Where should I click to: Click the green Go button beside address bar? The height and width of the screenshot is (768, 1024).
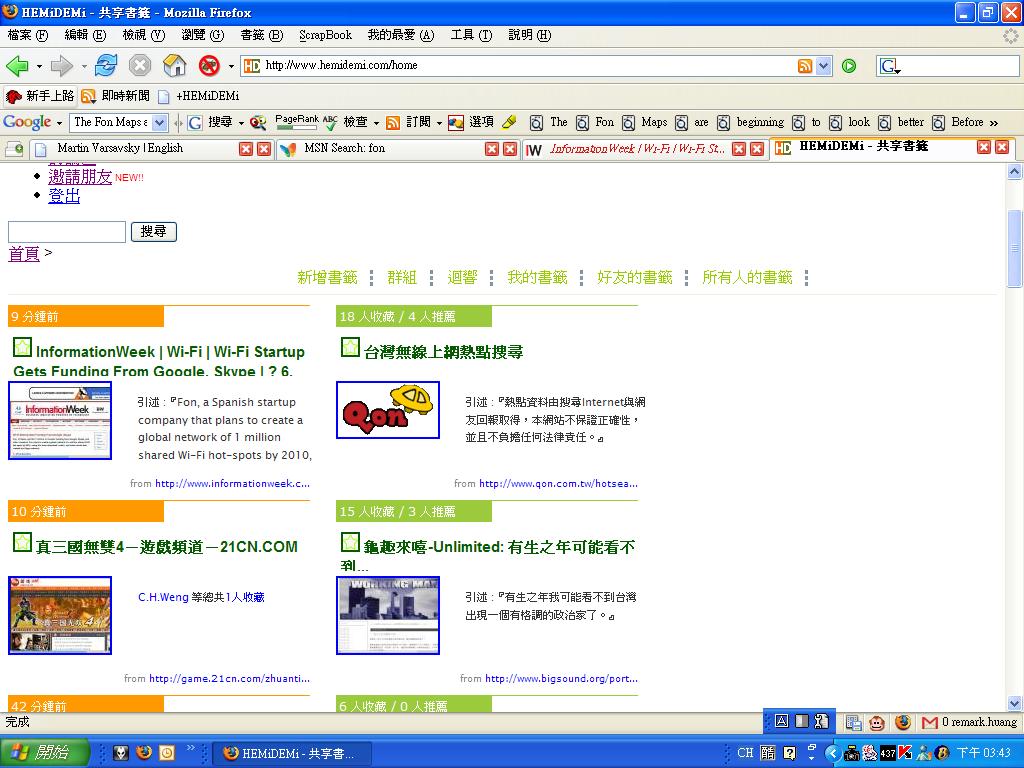click(x=849, y=66)
